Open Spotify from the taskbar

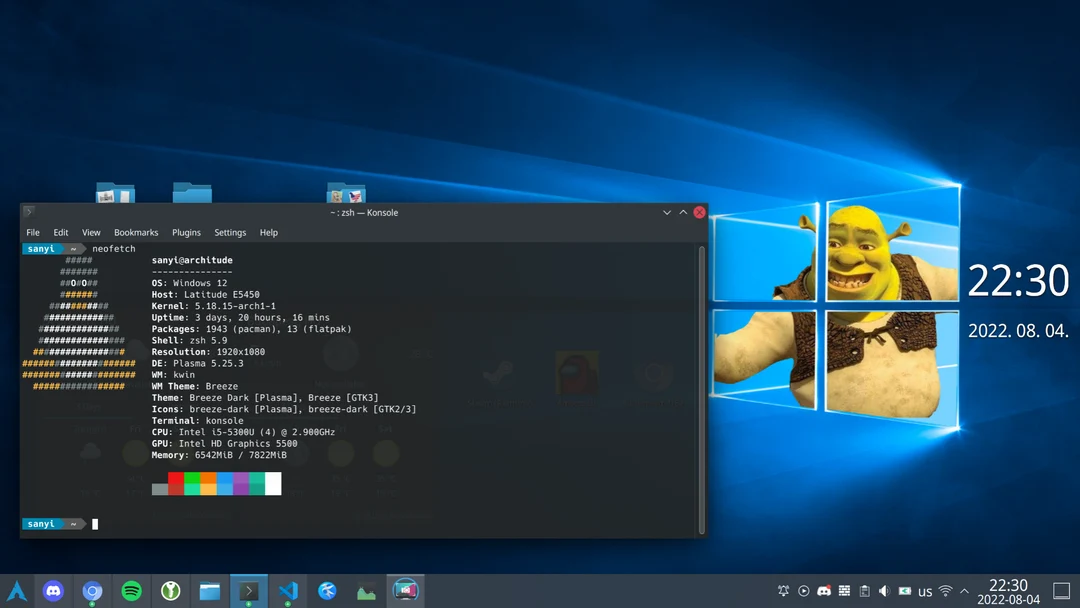131,591
